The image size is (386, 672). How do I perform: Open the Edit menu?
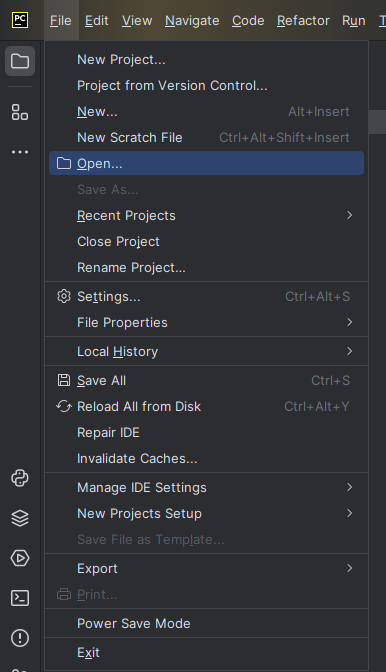pos(96,21)
